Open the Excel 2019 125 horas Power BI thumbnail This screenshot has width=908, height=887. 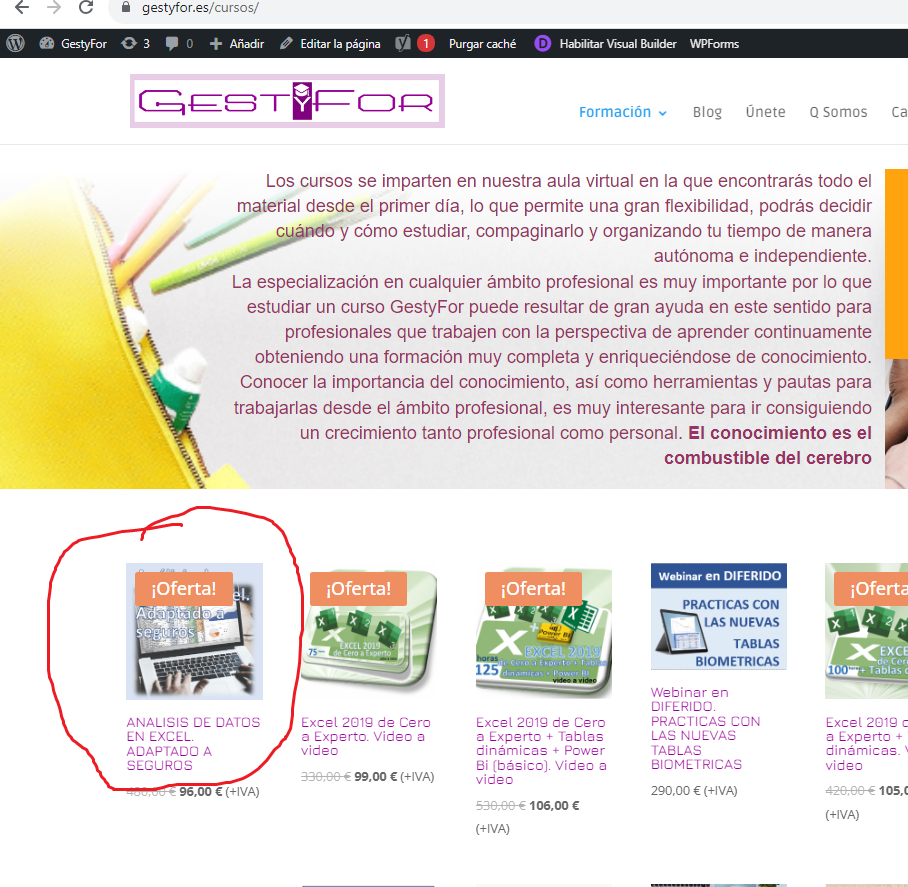(543, 632)
